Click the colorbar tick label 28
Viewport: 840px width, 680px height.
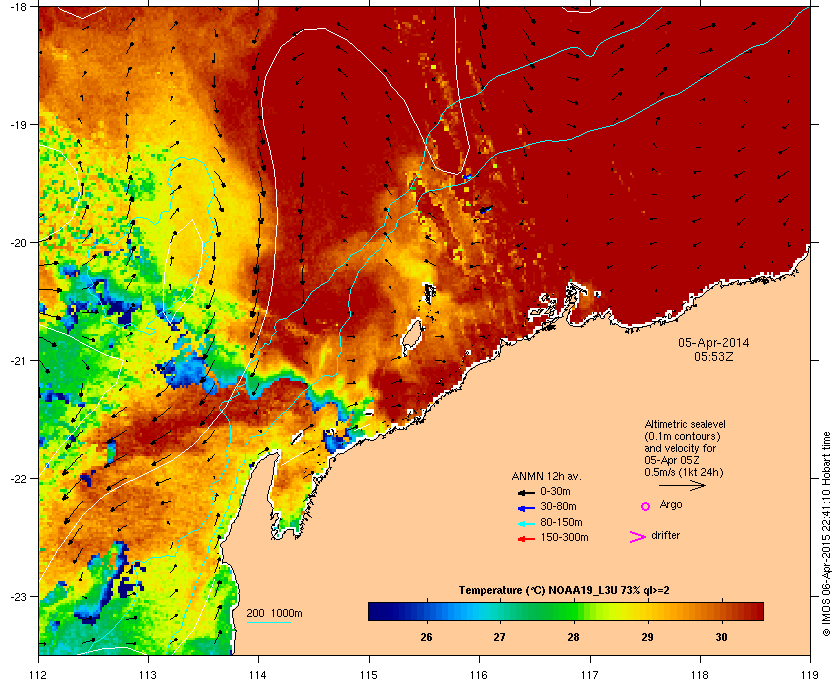[573, 637]
